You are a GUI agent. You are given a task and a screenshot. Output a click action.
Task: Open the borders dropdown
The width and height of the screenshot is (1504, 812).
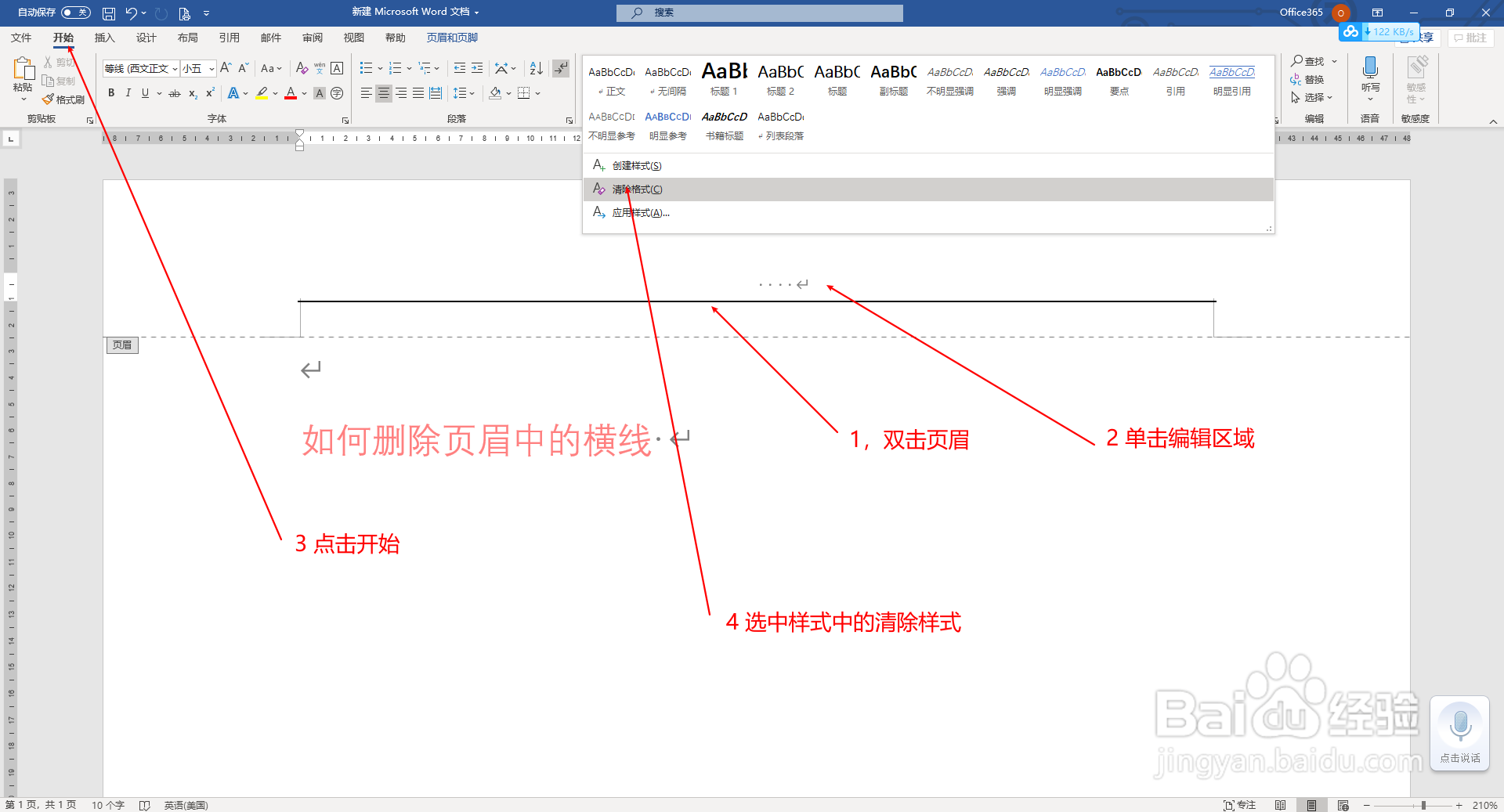pyautogui.click(x=538, y=93)
